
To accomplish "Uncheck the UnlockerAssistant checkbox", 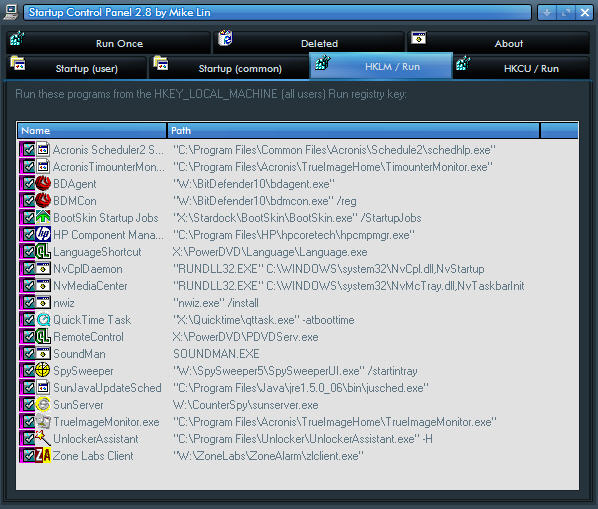I will pyautogui.click(x=28, y=438).
